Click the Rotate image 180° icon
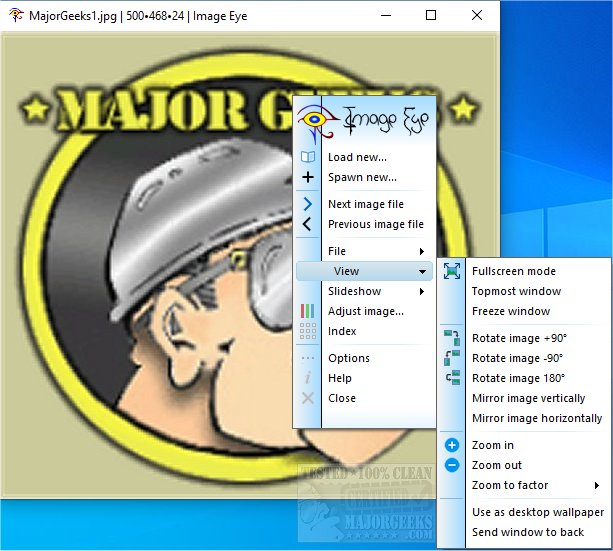 point(453,378)
